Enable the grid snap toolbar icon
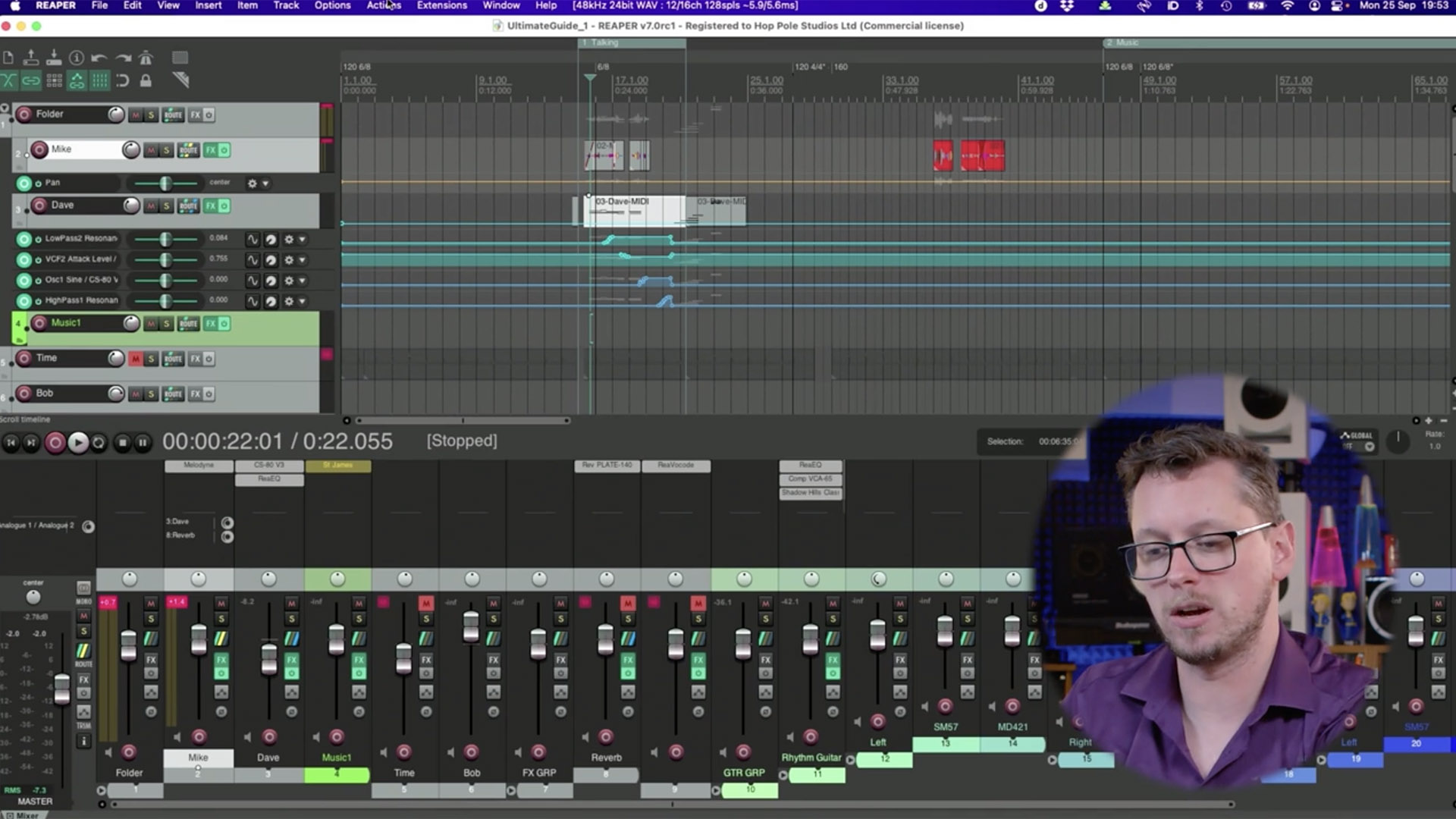Viewport: 1456px width, 819px height. point(99,80)
